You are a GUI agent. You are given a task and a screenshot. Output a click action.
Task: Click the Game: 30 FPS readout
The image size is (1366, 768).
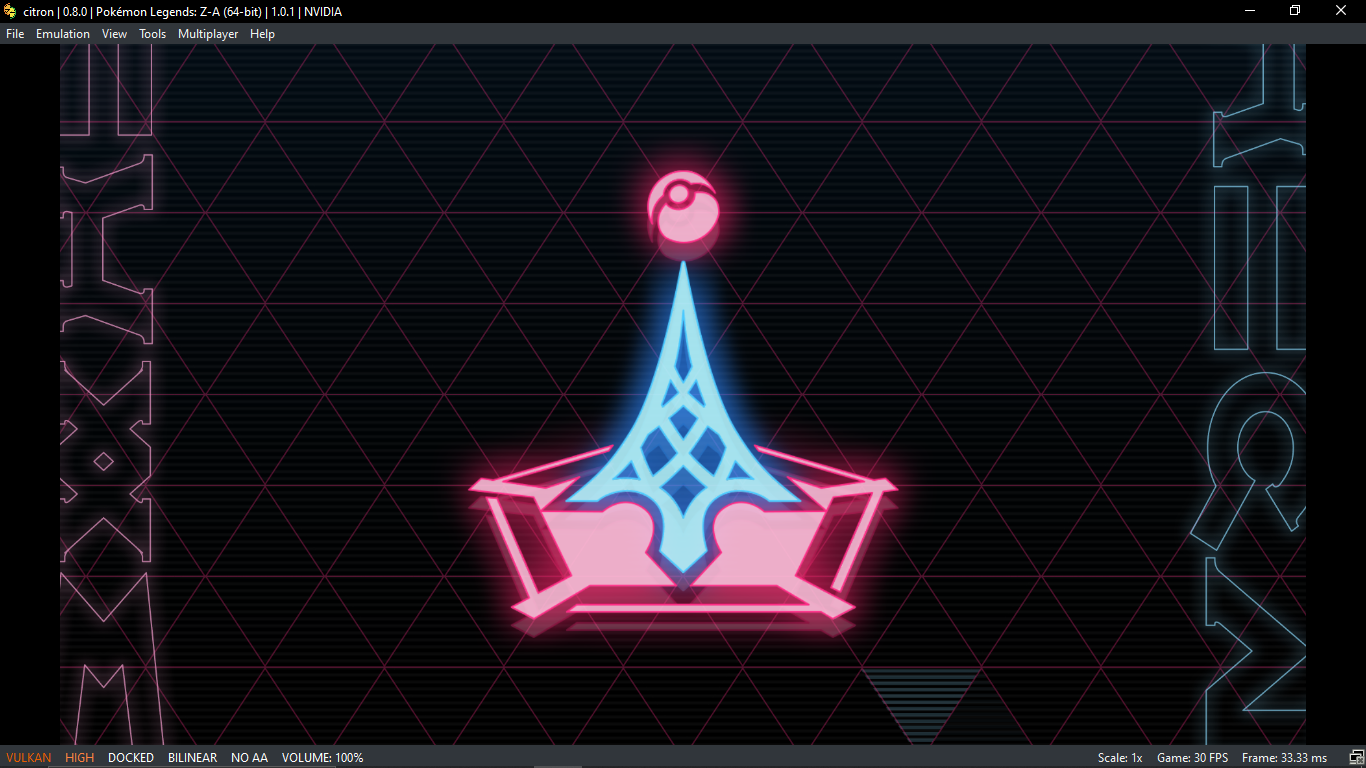click(1193, 758)
